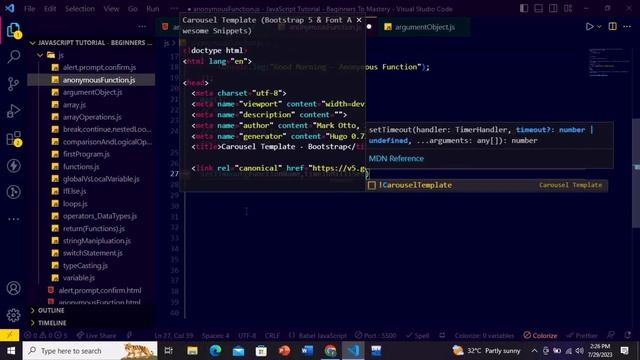Click Live Share in status bar
The width and height of the screenshot is (640, 360).
96,335
